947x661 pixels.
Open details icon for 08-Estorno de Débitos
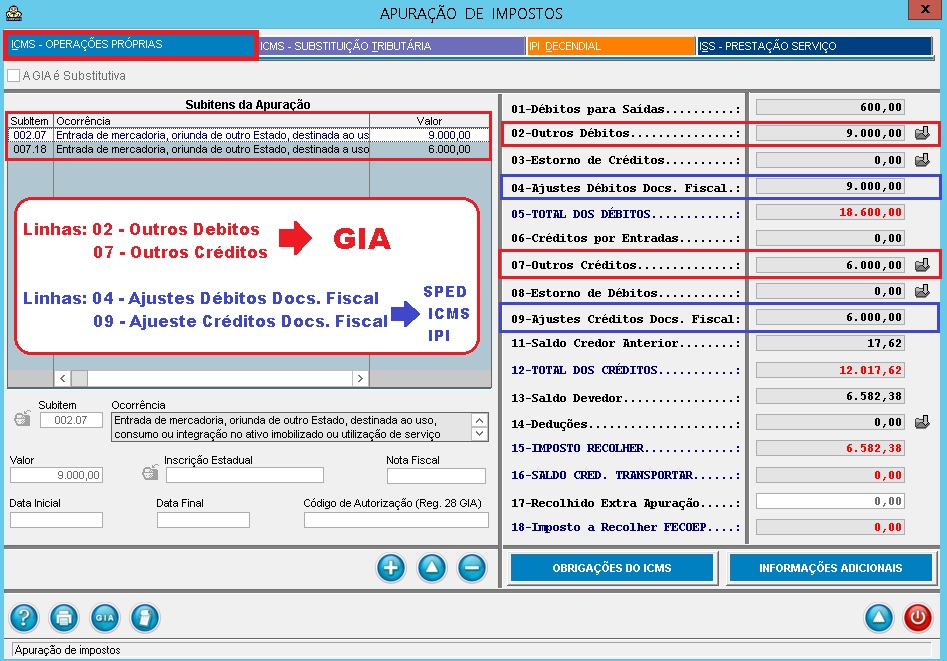[922, 291]
